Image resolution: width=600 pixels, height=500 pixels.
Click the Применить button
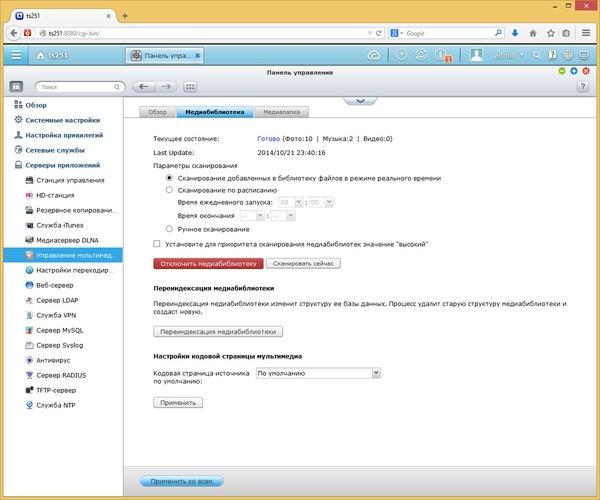coord(178,402)
